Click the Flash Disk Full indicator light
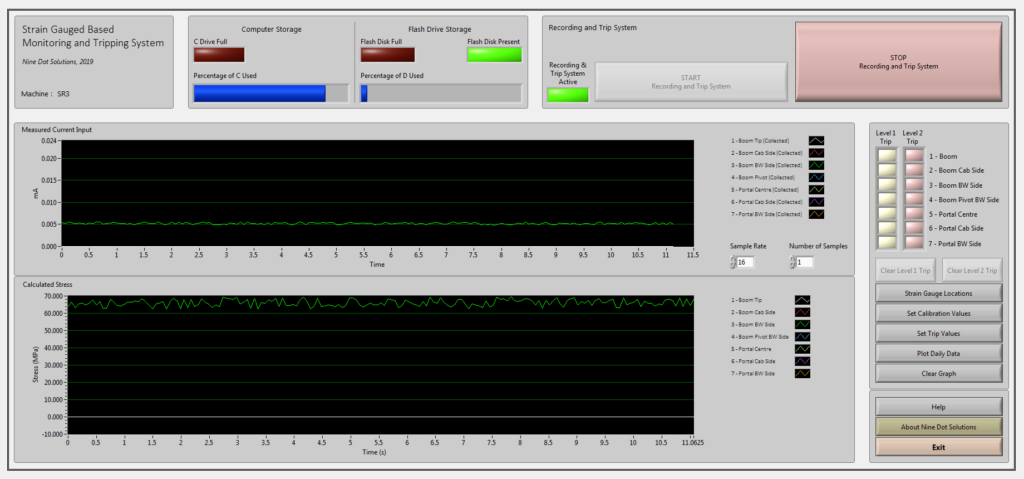1024x479 pixels. point(388,55)
